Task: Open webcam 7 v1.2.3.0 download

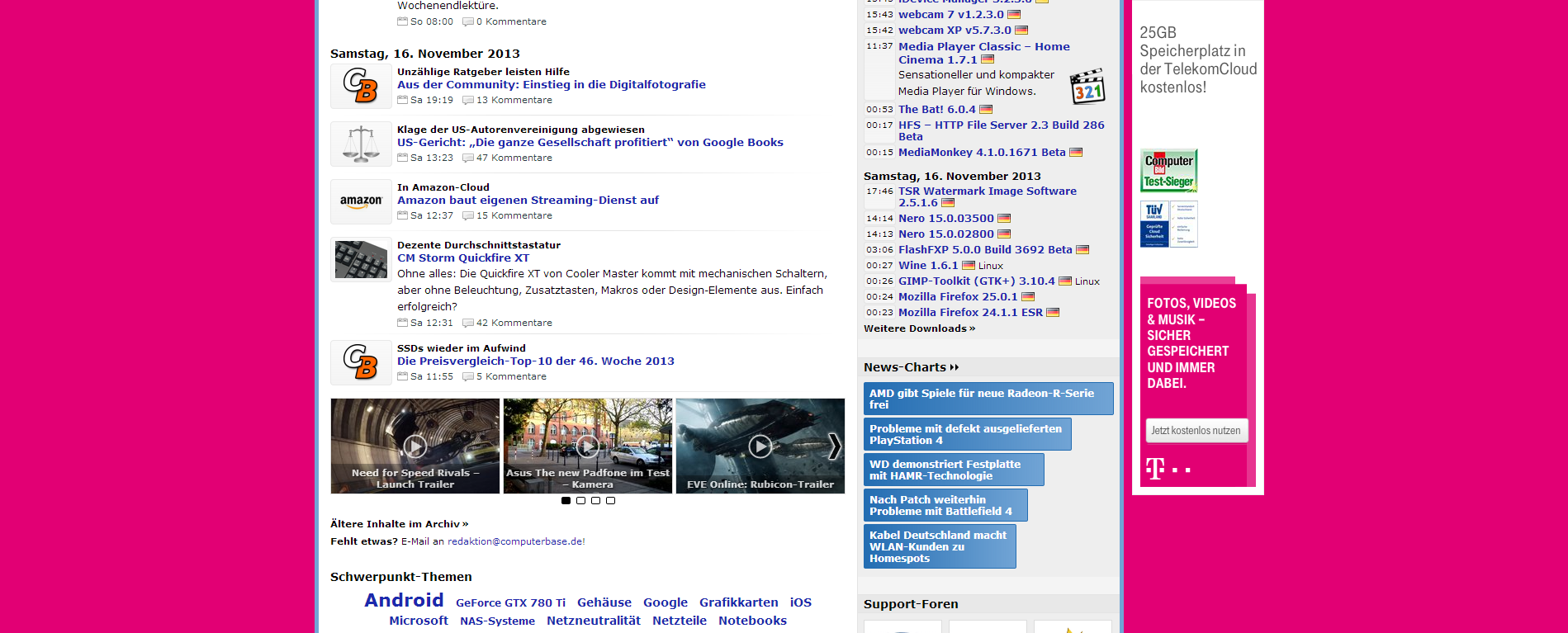Action: (x=951, y=14)
